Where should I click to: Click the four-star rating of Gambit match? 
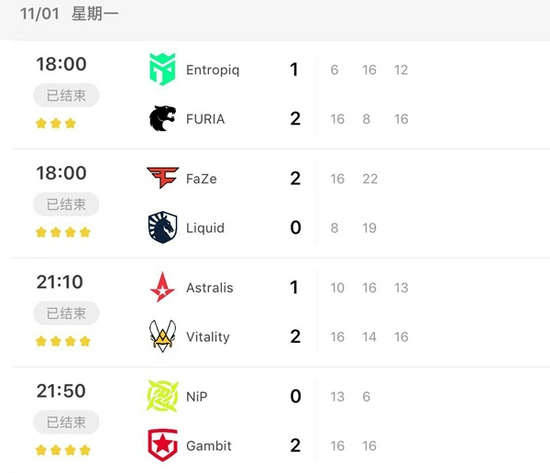coord(63,450)
